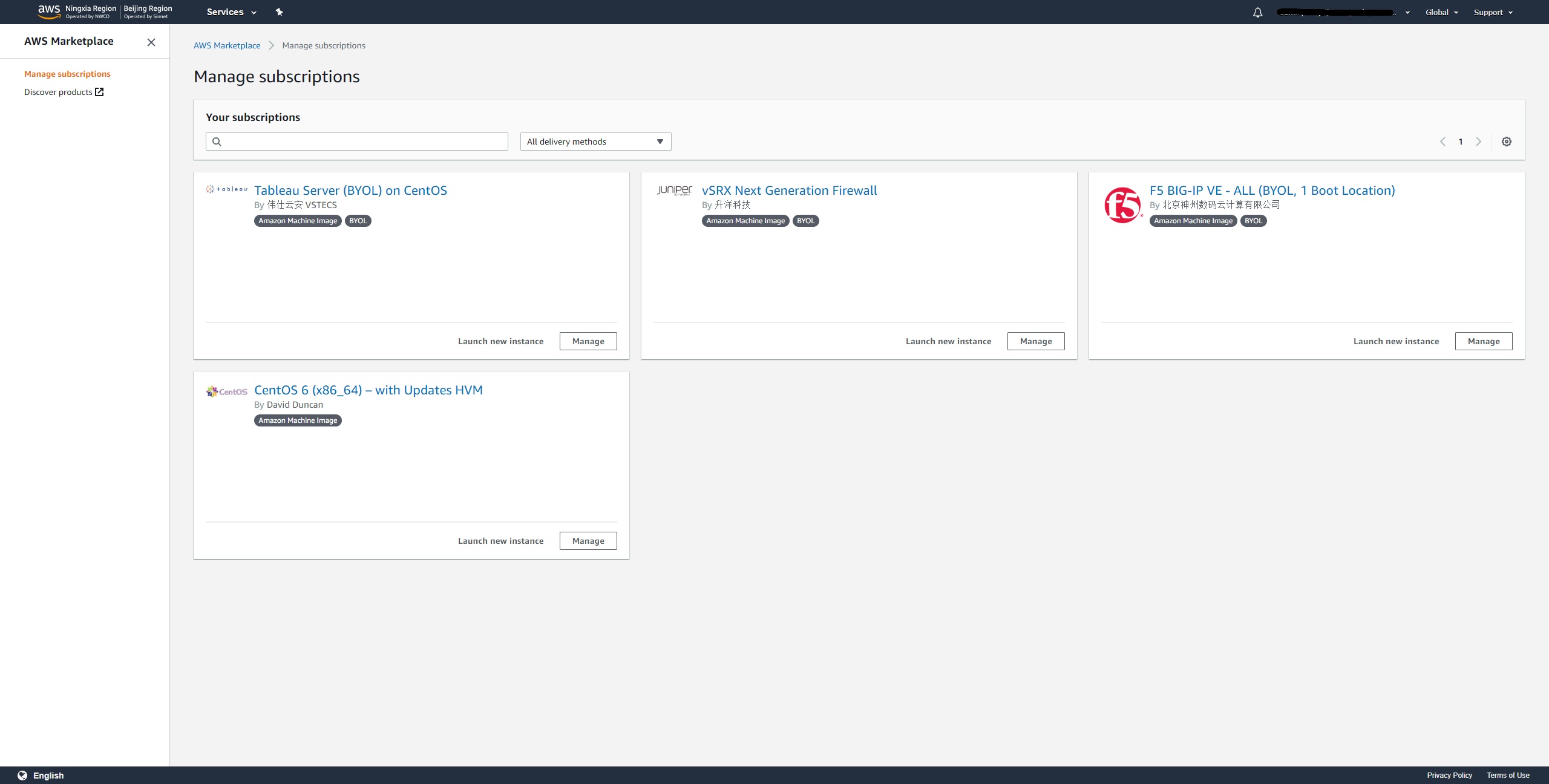
Task: Click the Manage subscriptions breadcrumb text
Action: [324, 45]
